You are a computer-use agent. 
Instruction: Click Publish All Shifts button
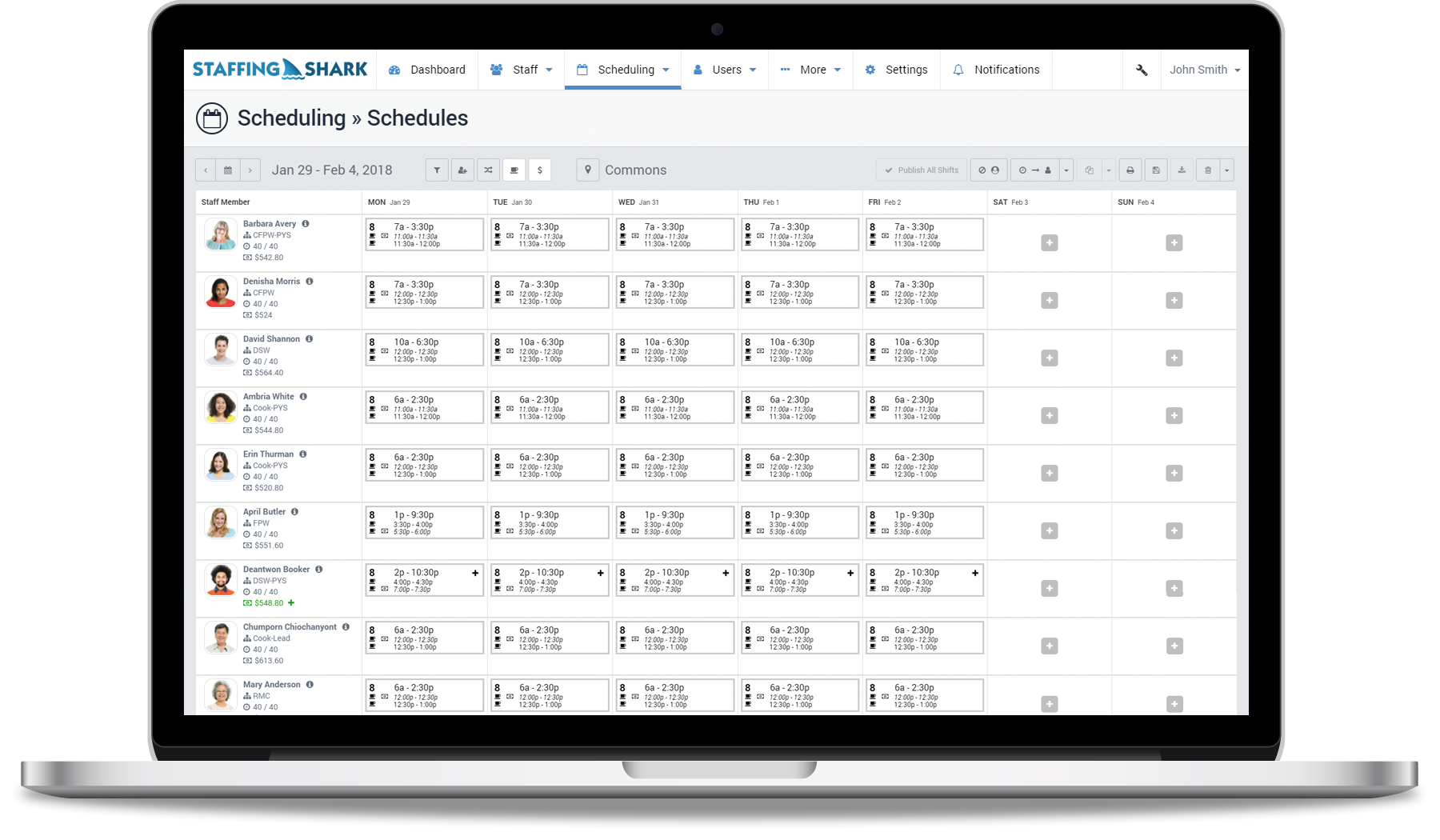point(921,170)
